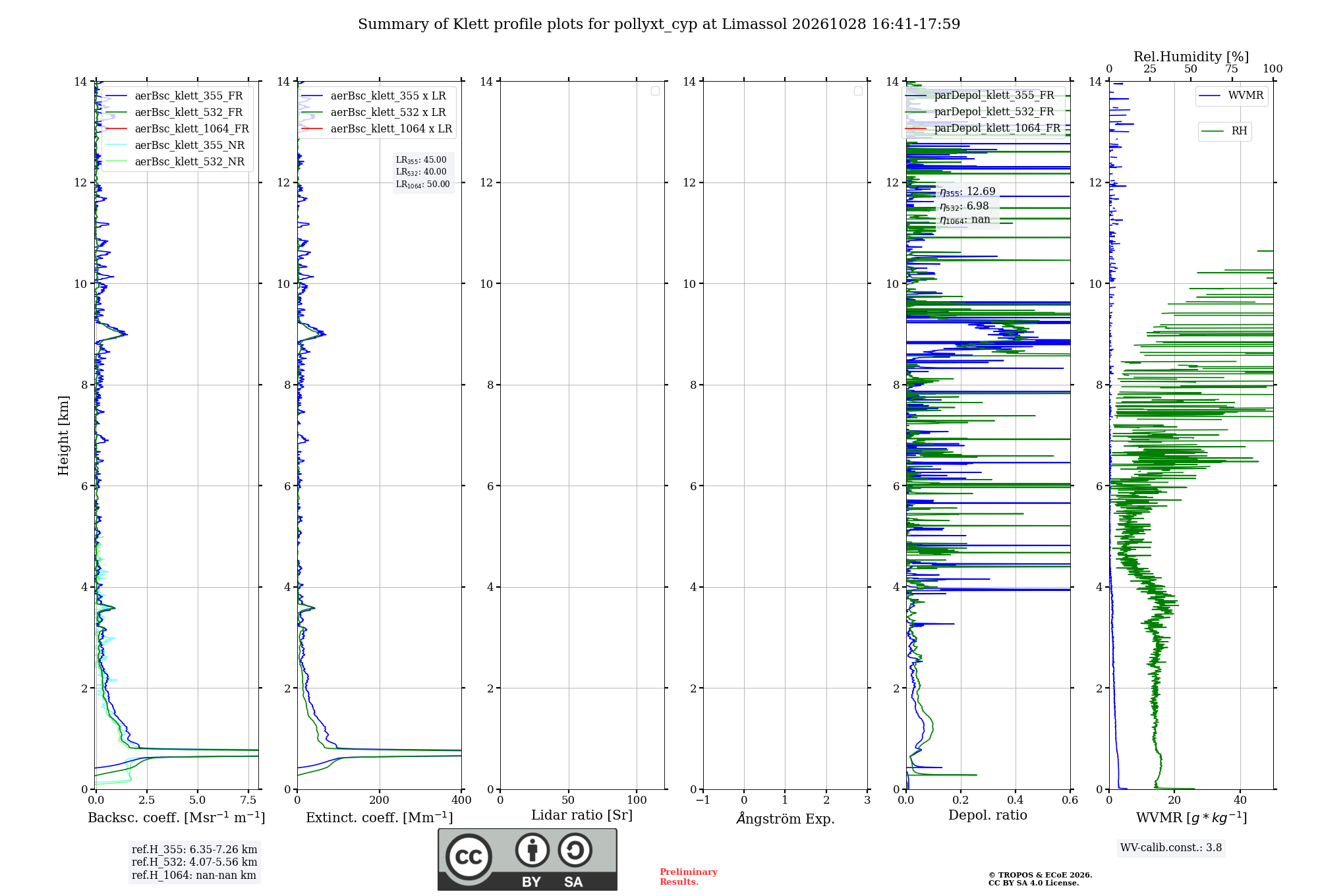Viewport: 1318px width, 896px height.
Task: Click the empty legend box in Lidar ratio plot
Action: (x=655, y=91)
